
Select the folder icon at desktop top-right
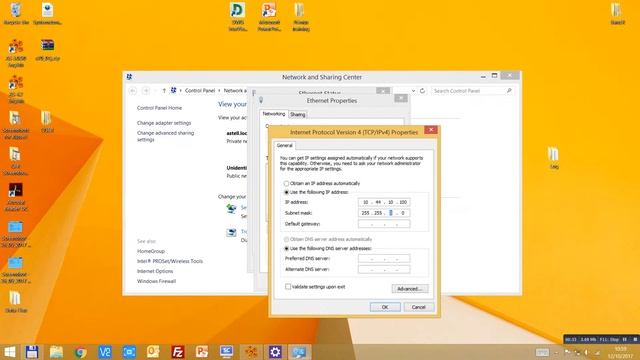(617, 13)
